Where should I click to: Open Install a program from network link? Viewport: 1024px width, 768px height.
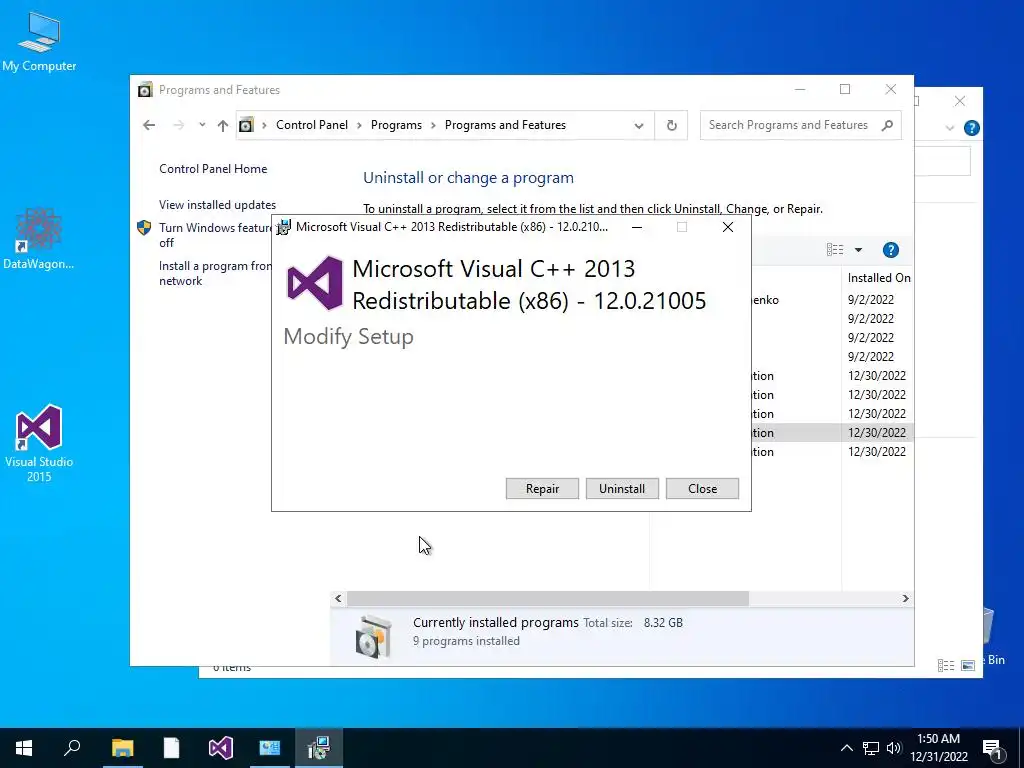[215, 273]
